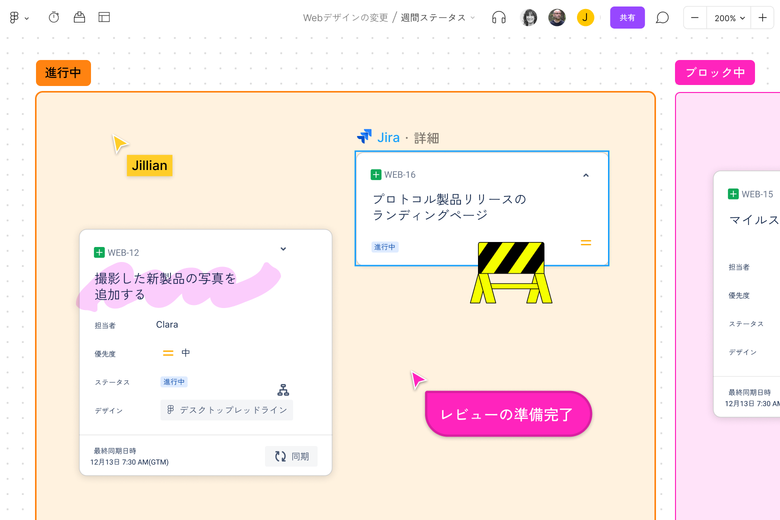The image size is (780, 520).
Task: Start audio conversation with headphones icon
Action: coord(498,18)
